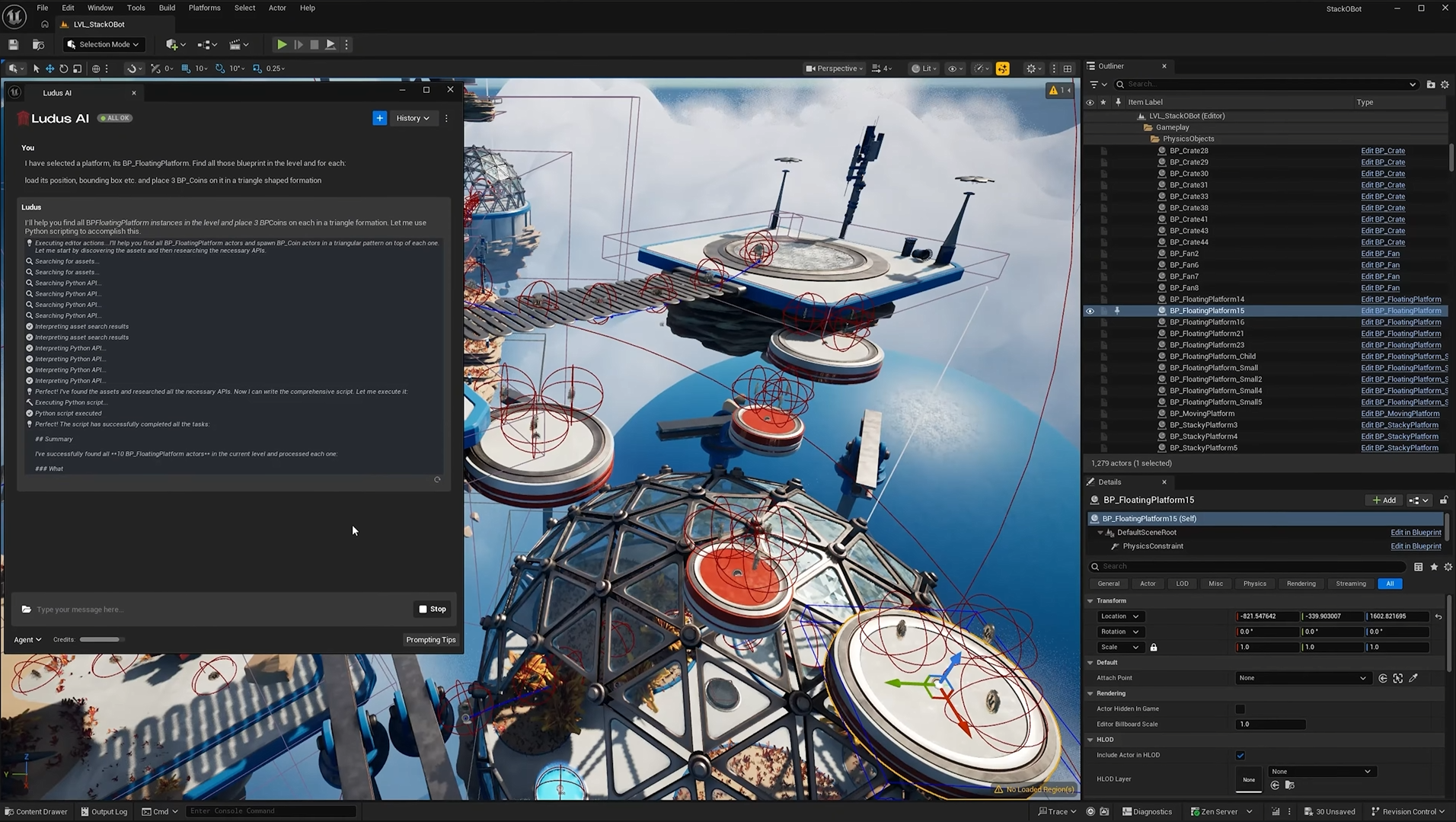Open the Agent mode dropdown
The image size is (1456, 822).
point(27,640)
